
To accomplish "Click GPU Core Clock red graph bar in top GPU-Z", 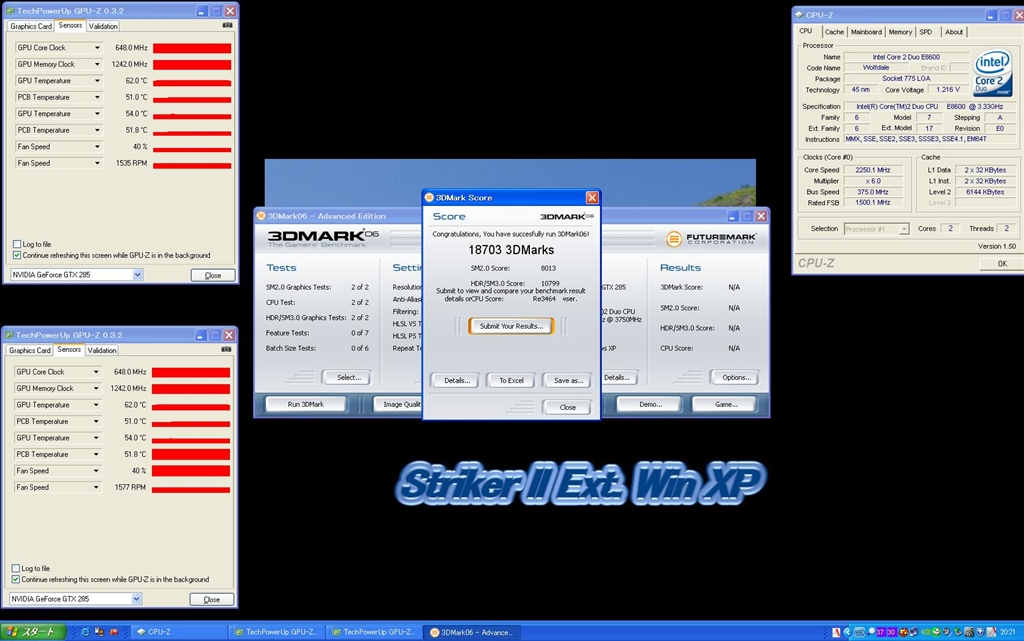I will click(x=192, y=48).
